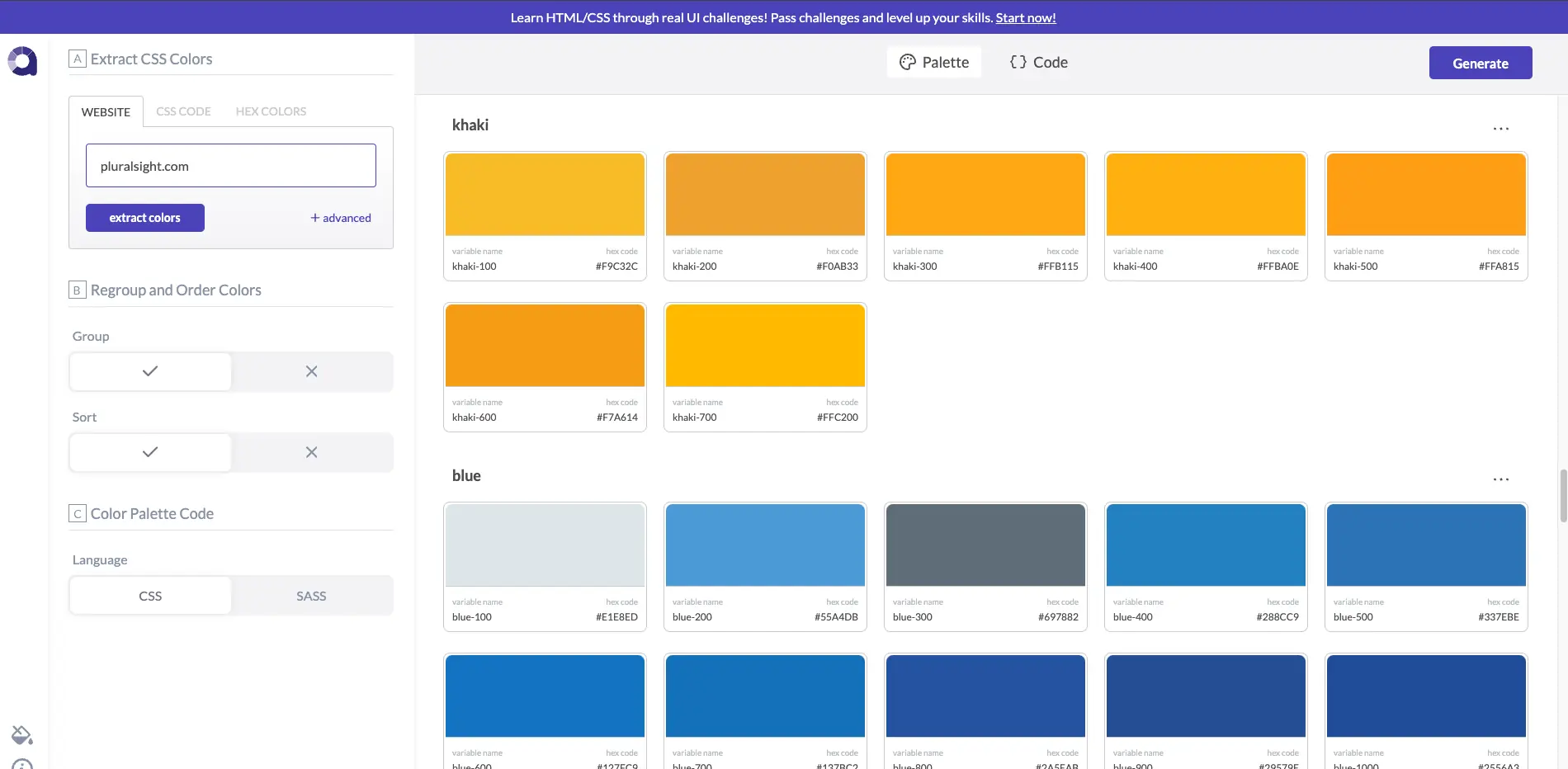Select SASS as palette code language
Screen dimensions: 1568x769
pos(311,596)
